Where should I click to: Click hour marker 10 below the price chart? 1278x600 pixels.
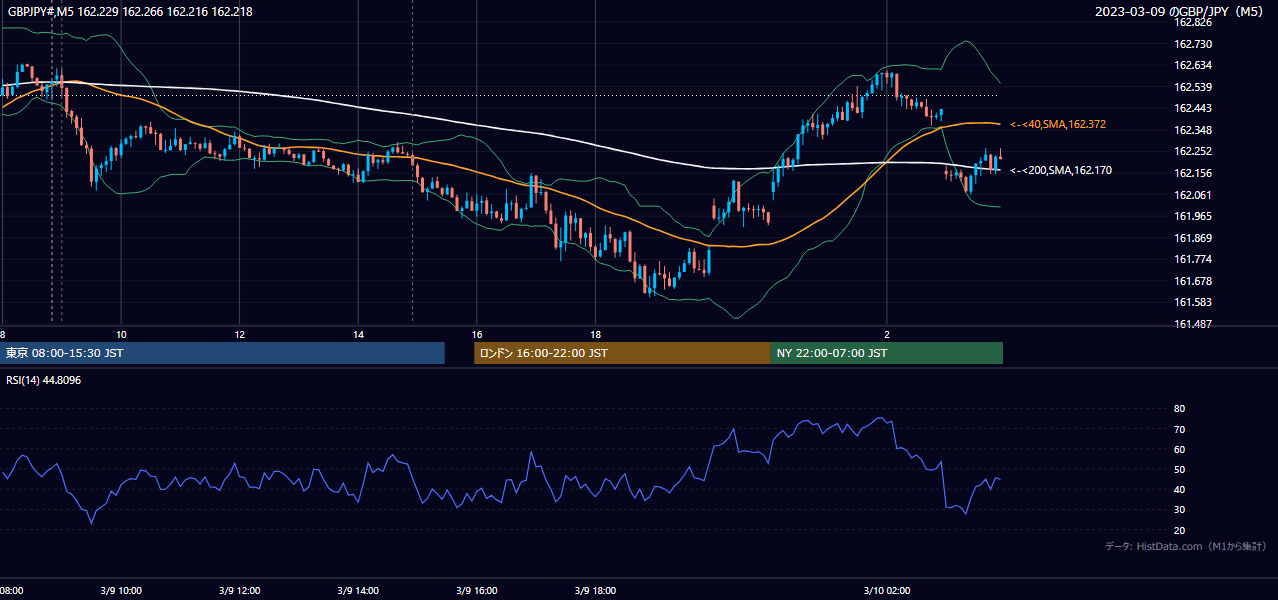[121, 334]
